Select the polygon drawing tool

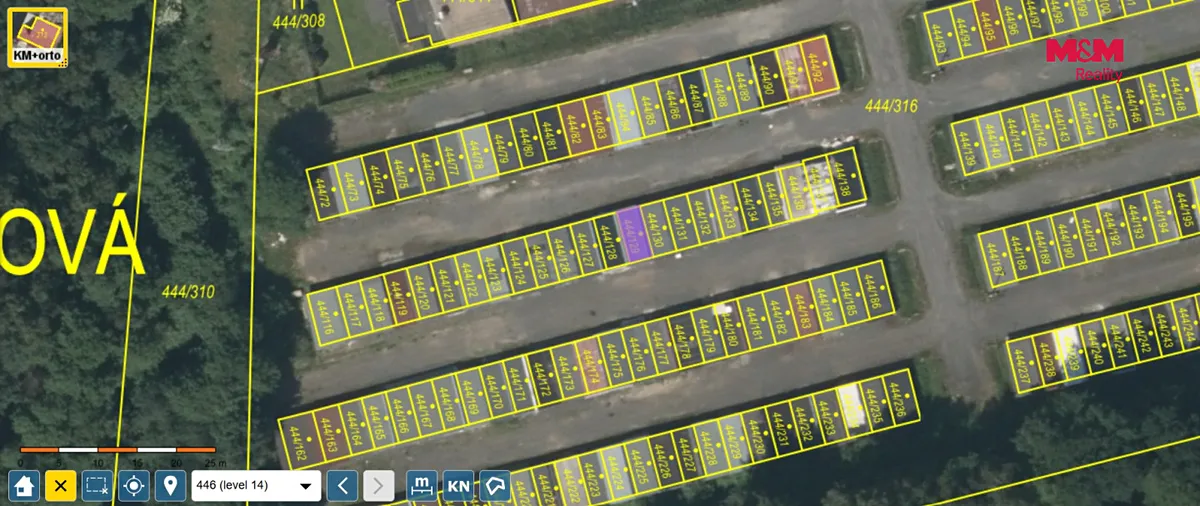(495, 486)
